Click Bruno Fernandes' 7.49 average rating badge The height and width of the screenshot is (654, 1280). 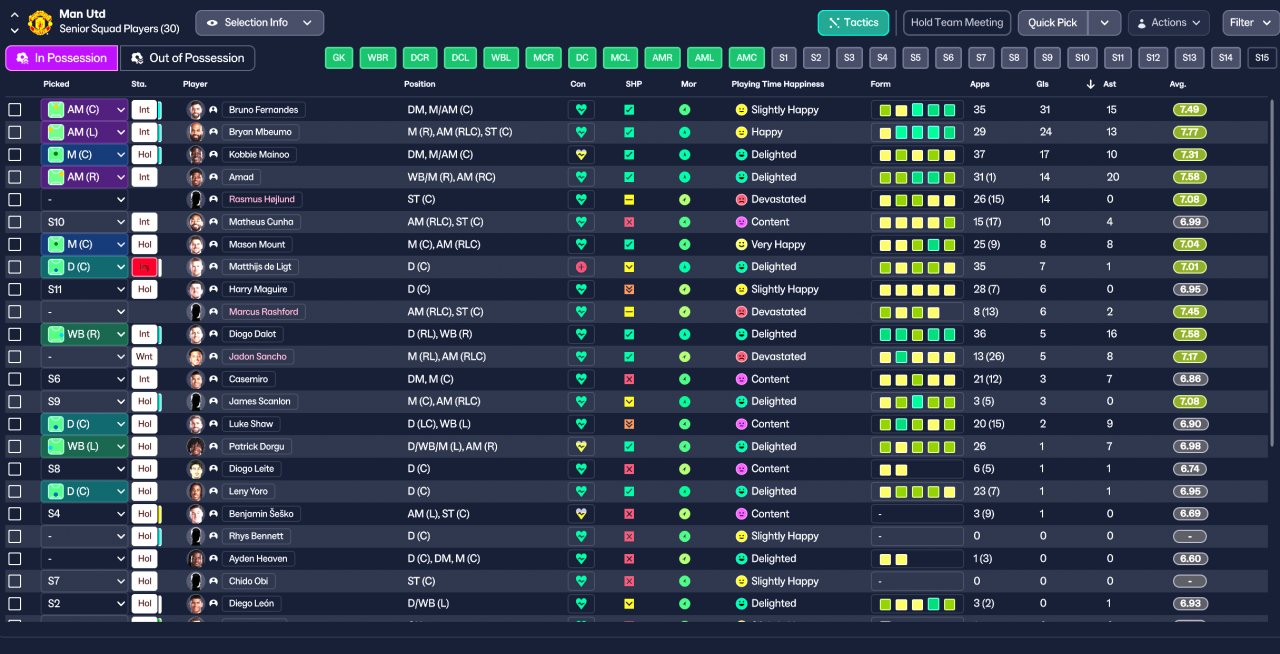click(x=1190, y=110)
